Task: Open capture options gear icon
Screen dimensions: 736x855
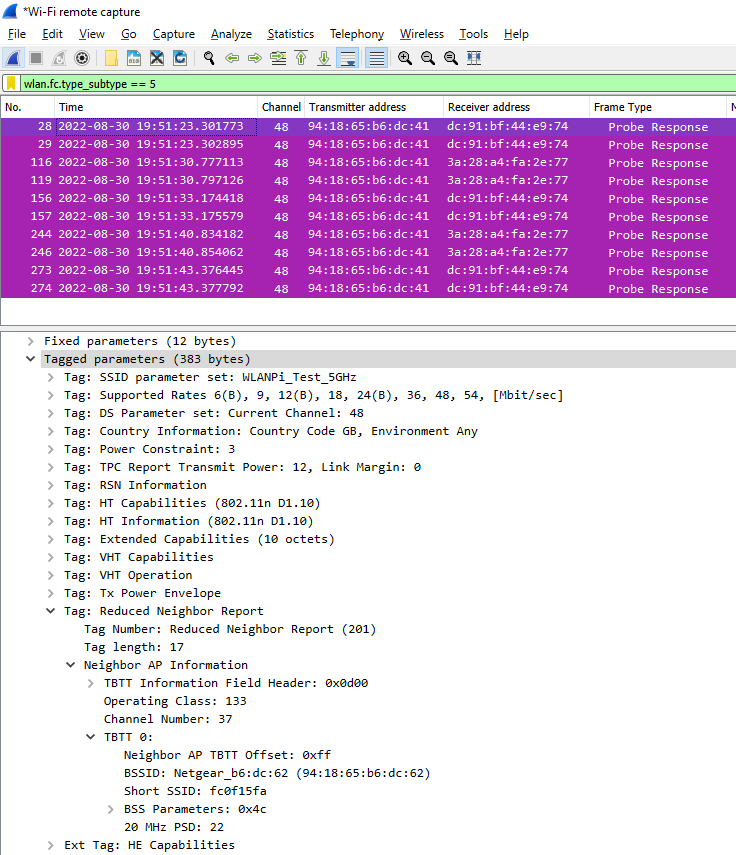Action: (82, 58)
